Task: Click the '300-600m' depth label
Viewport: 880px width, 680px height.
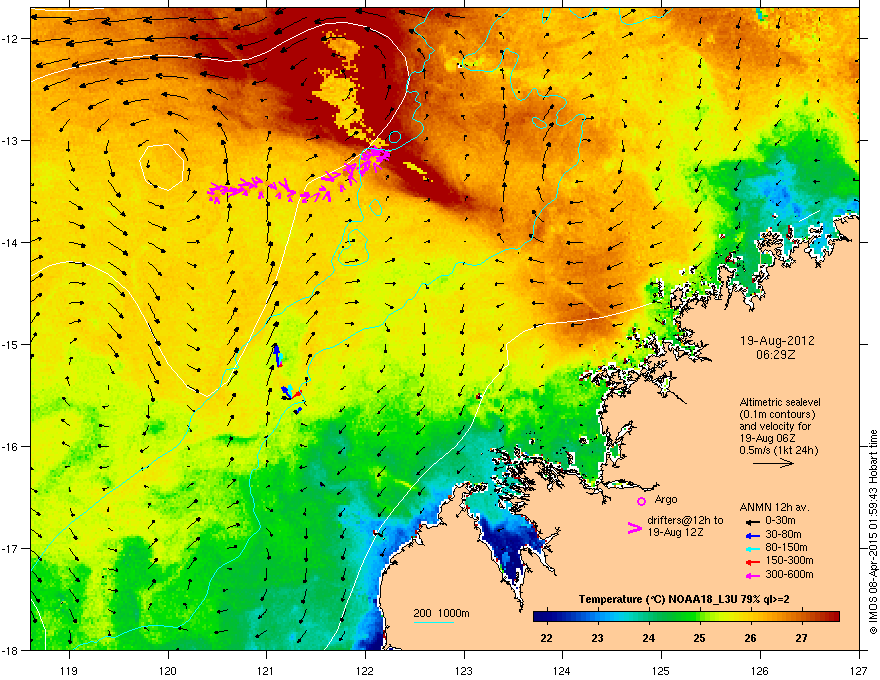Action: click(789, 575)
